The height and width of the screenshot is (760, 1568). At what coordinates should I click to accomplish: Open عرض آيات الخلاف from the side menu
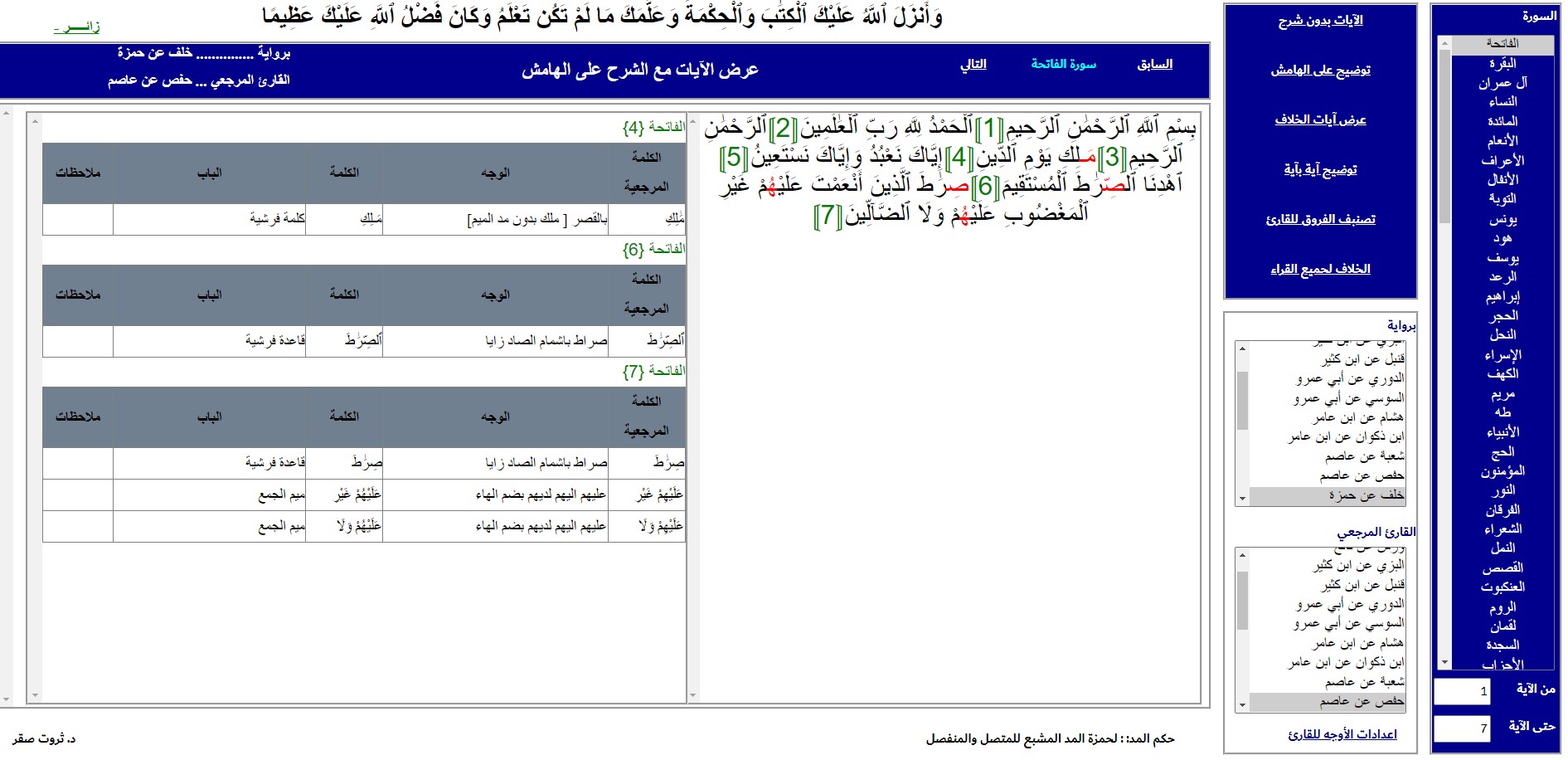(1320, 120)
